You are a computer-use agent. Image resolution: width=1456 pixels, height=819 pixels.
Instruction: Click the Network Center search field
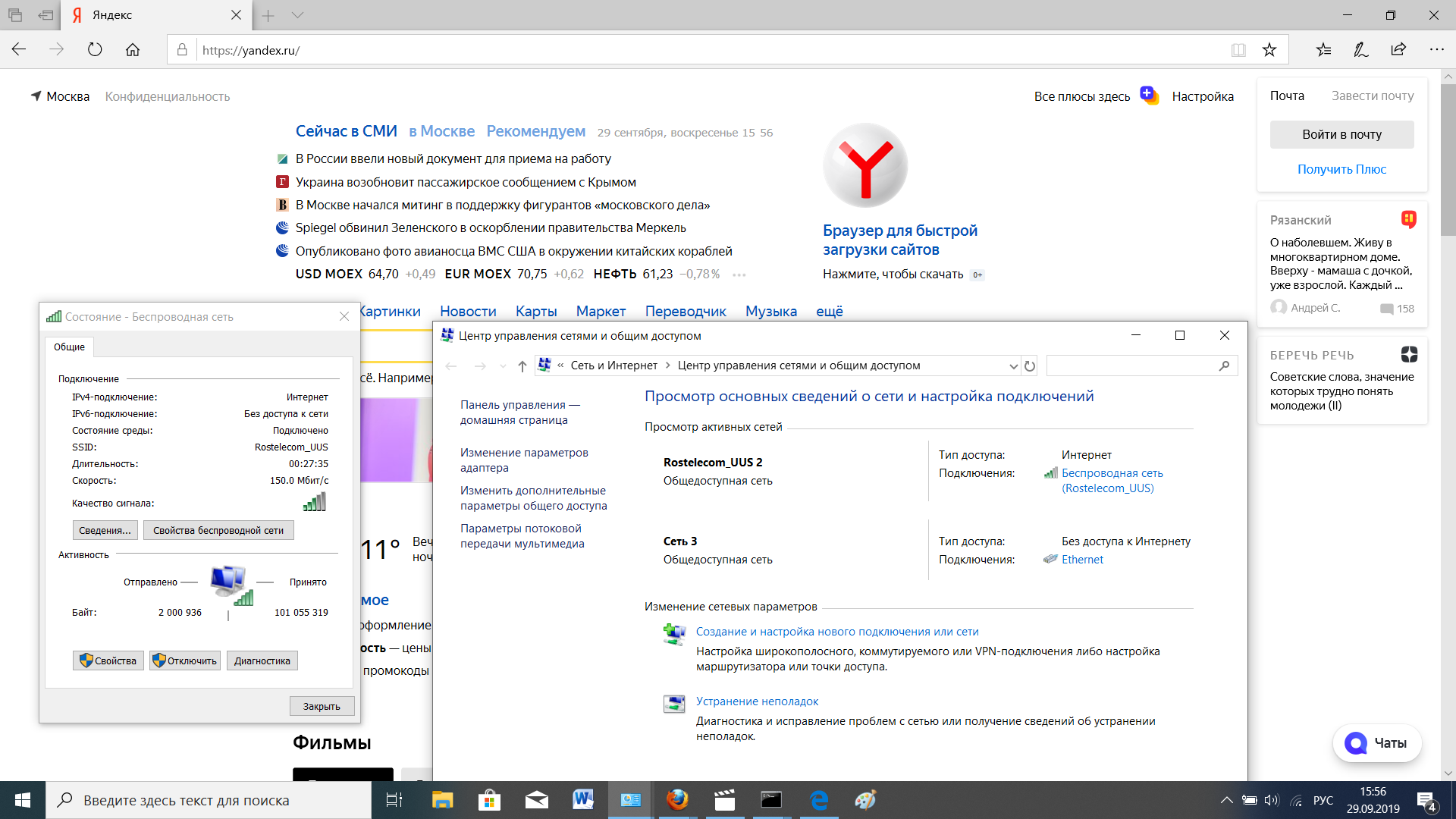pyautogui.click(x=1142, y=366)
